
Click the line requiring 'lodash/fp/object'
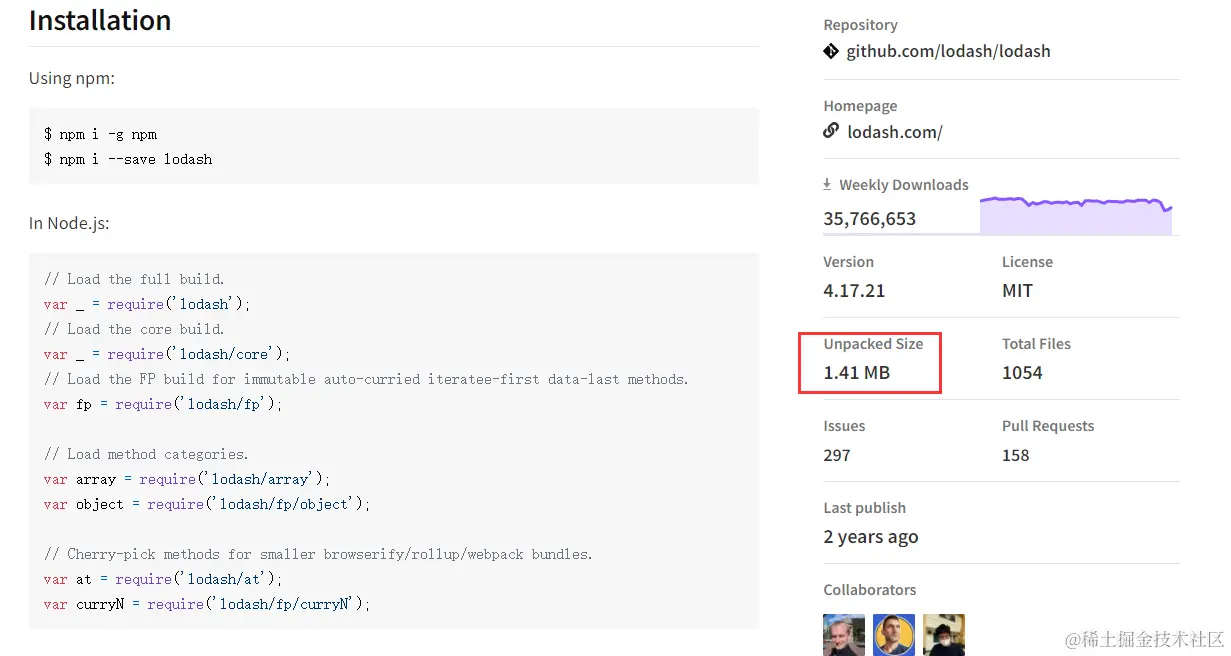(x=207, y=504)
